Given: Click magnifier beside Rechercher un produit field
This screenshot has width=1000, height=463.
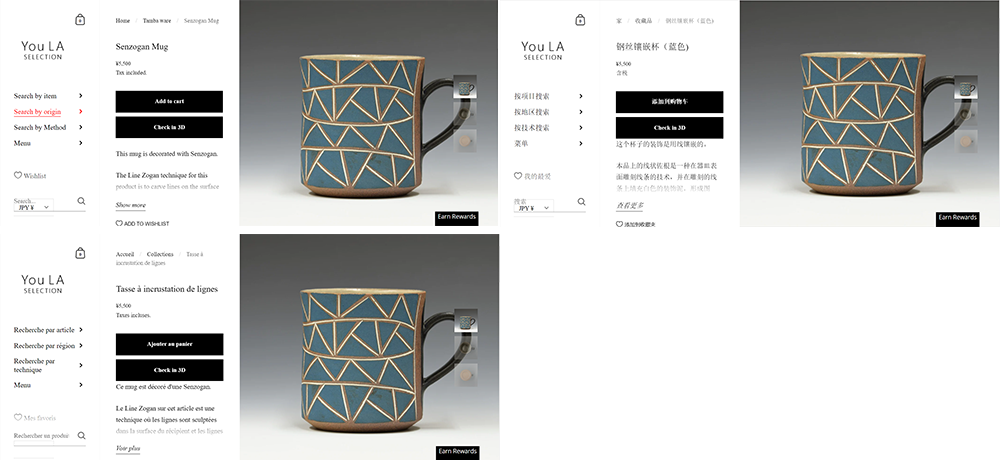Looking at the screenshot, I should coord(82,436).
